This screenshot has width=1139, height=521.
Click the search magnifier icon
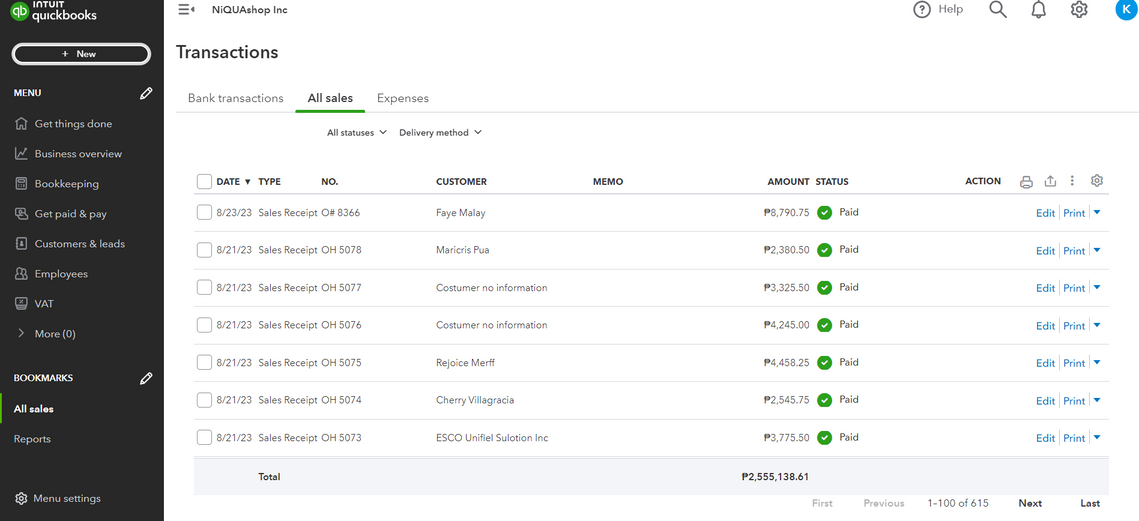997,10
